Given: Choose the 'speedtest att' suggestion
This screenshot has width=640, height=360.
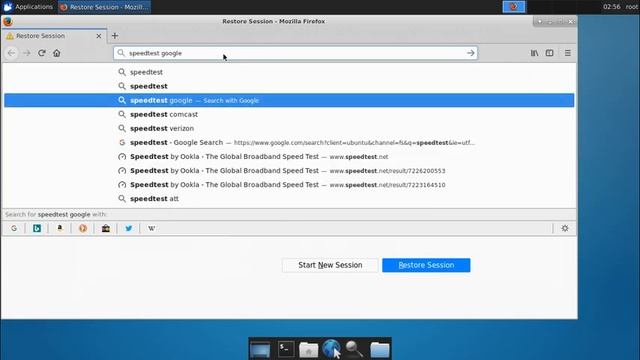Looking at the screenshot, I should [x=289, y=199].
